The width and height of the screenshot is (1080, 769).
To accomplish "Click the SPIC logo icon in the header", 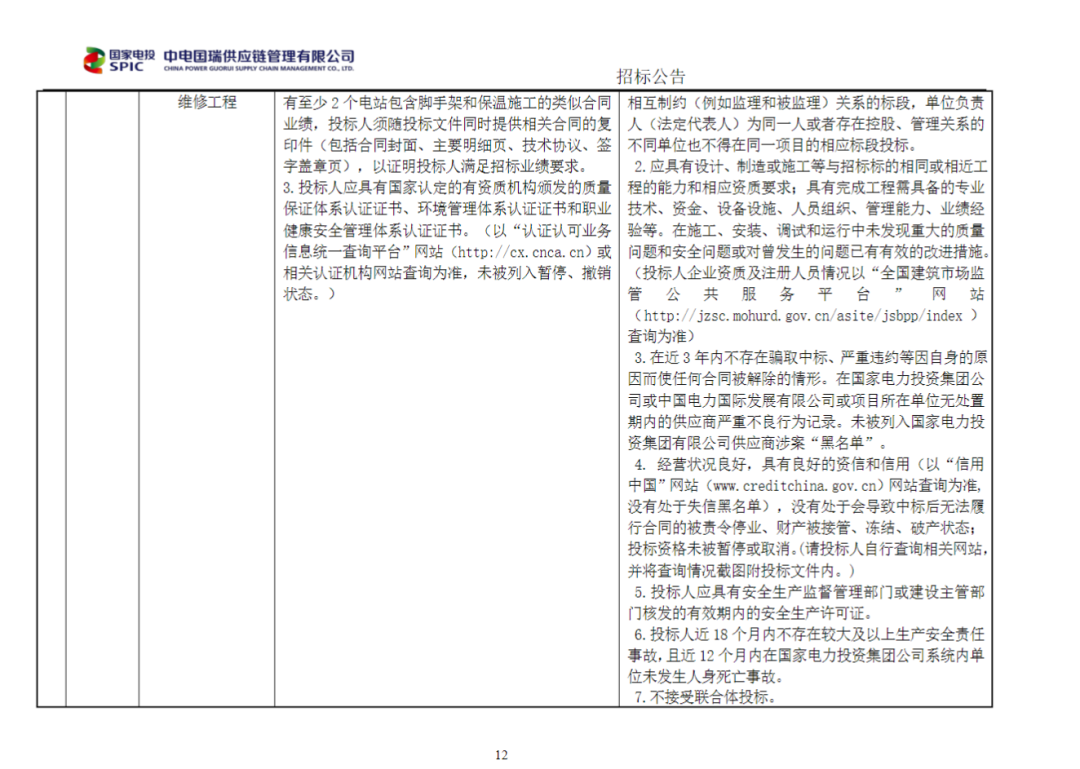I will [x=93, y=60].
